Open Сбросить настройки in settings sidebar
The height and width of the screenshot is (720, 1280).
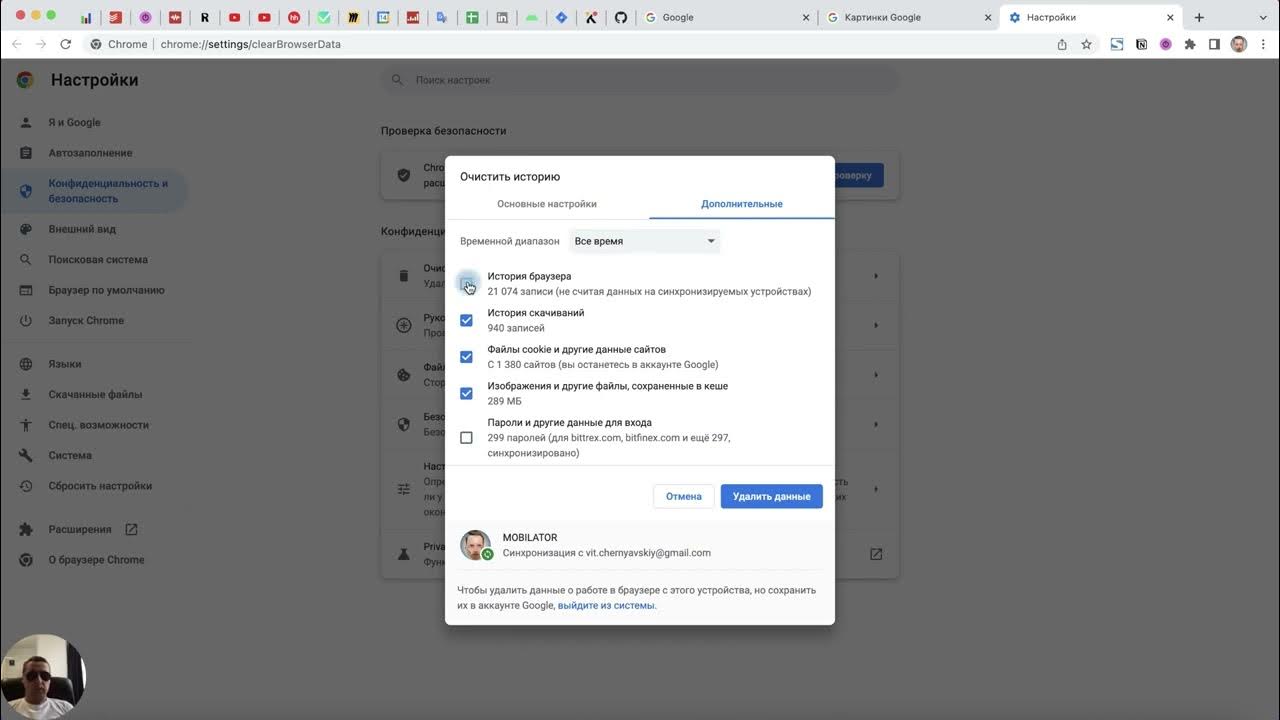coord(100,486)
